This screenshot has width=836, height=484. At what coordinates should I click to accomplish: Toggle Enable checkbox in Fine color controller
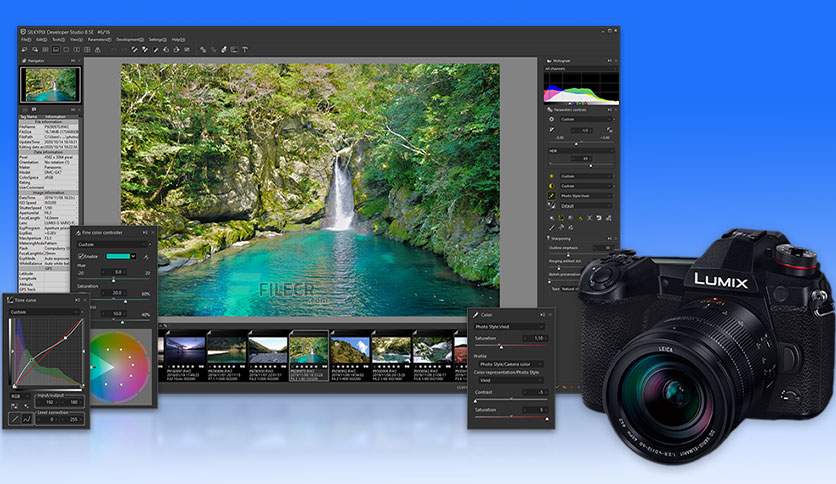point(81,256)
